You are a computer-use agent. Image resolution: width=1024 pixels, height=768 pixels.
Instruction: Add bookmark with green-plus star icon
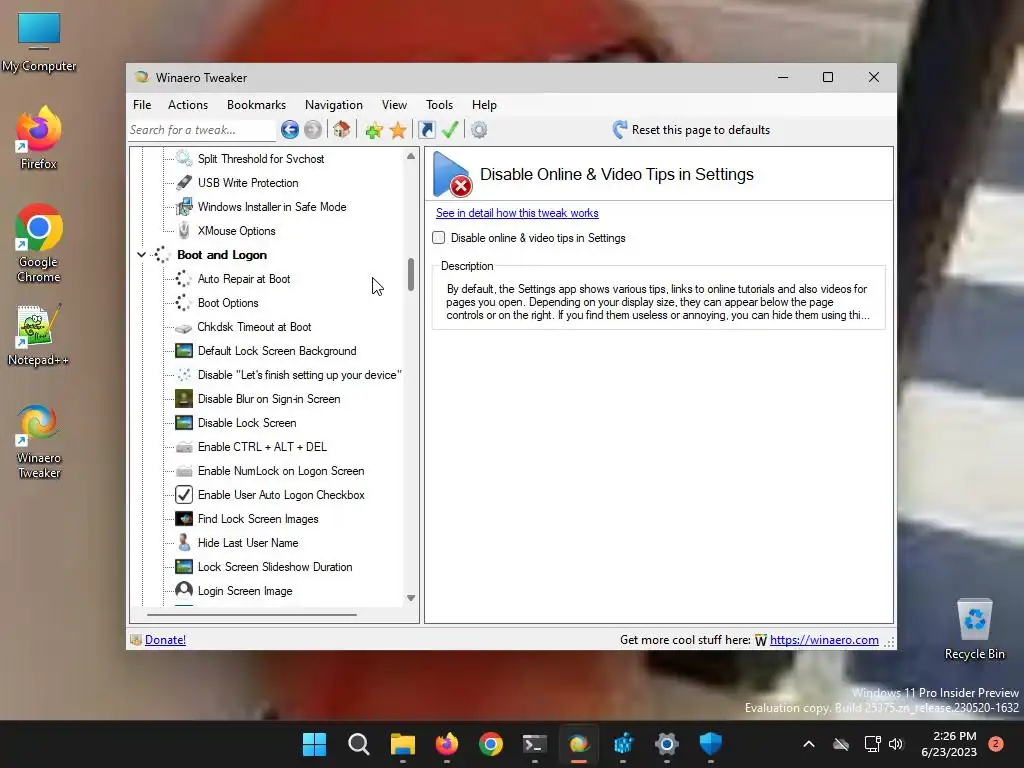[374, 130]
